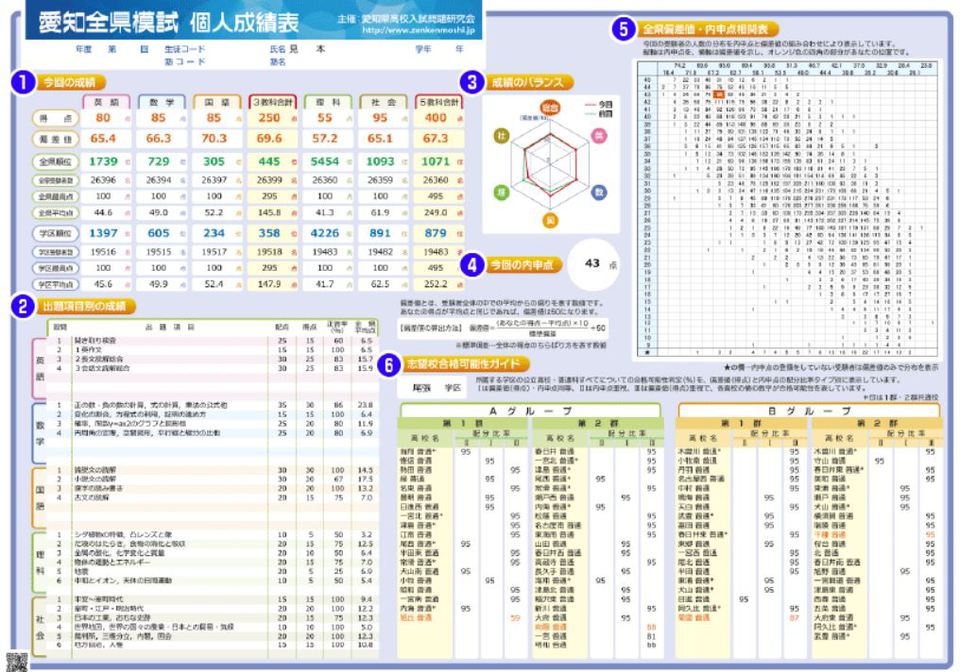The height and width of the screenshot is (672, 960).
Task: Click the vertical 社会 label in the item breakdown
Action: [x=39, y=627]
